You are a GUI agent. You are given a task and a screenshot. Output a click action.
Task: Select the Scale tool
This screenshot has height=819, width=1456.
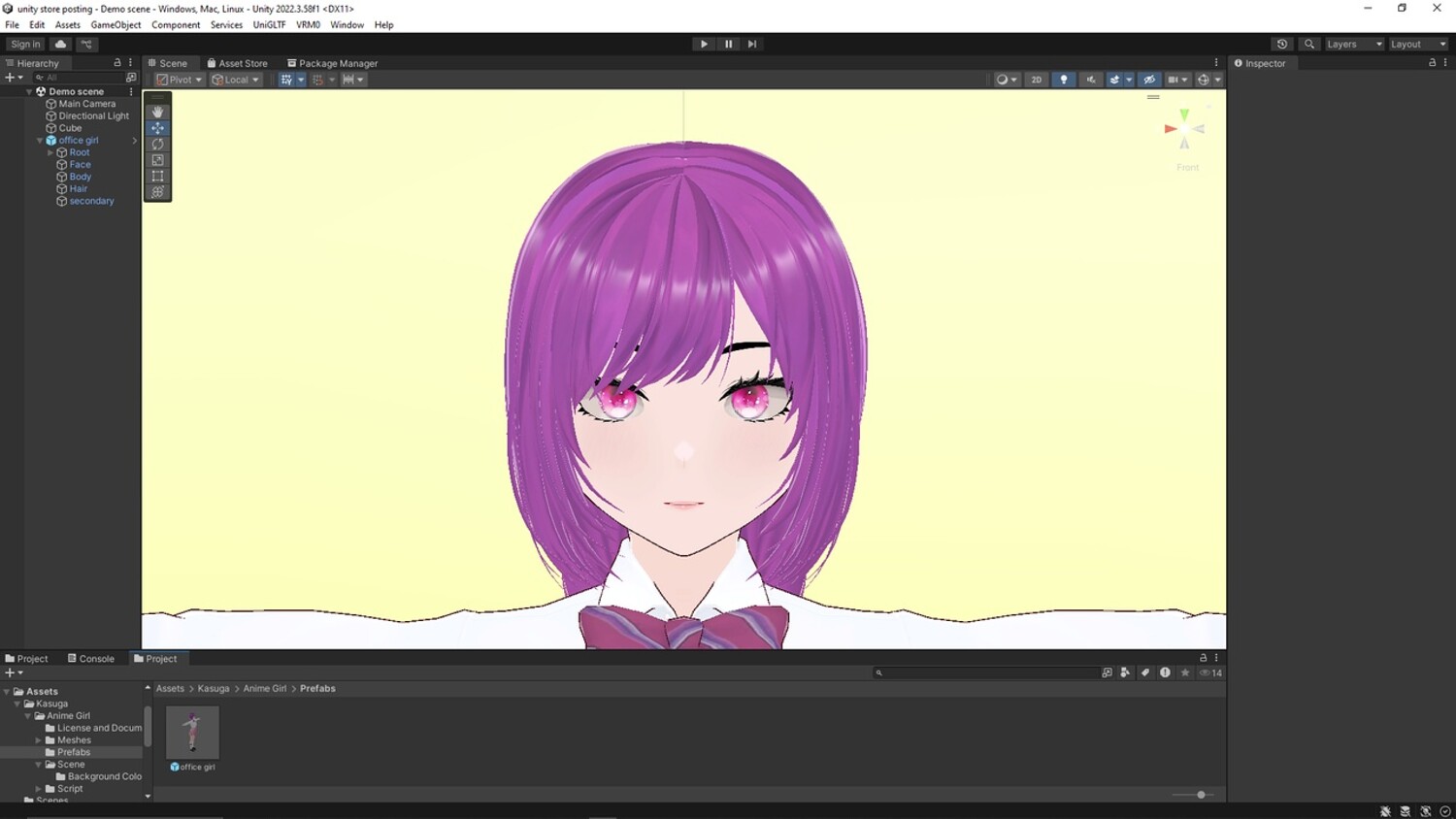(157, 160)
